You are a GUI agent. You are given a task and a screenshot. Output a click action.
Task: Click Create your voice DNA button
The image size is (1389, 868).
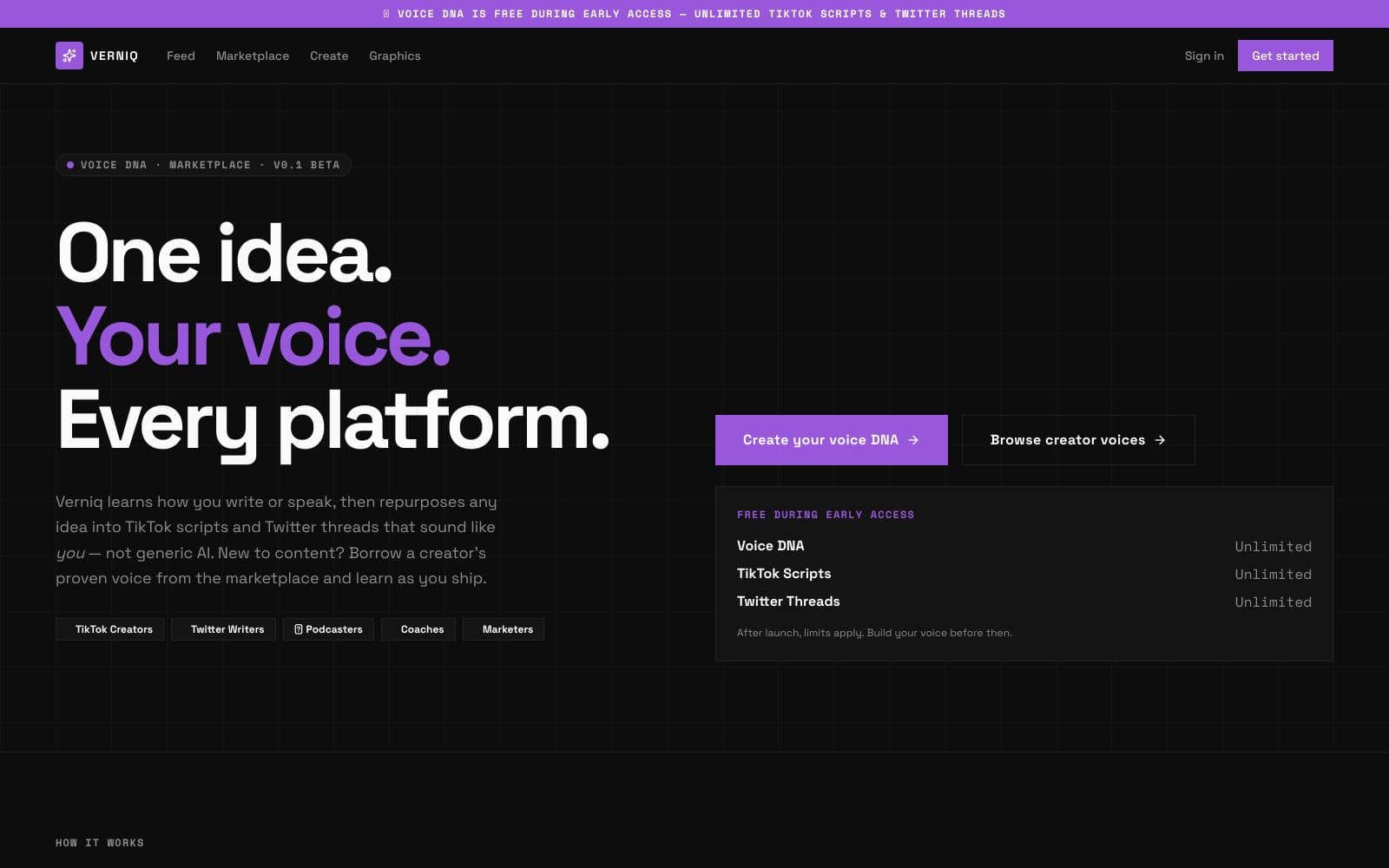pos(832,440)
